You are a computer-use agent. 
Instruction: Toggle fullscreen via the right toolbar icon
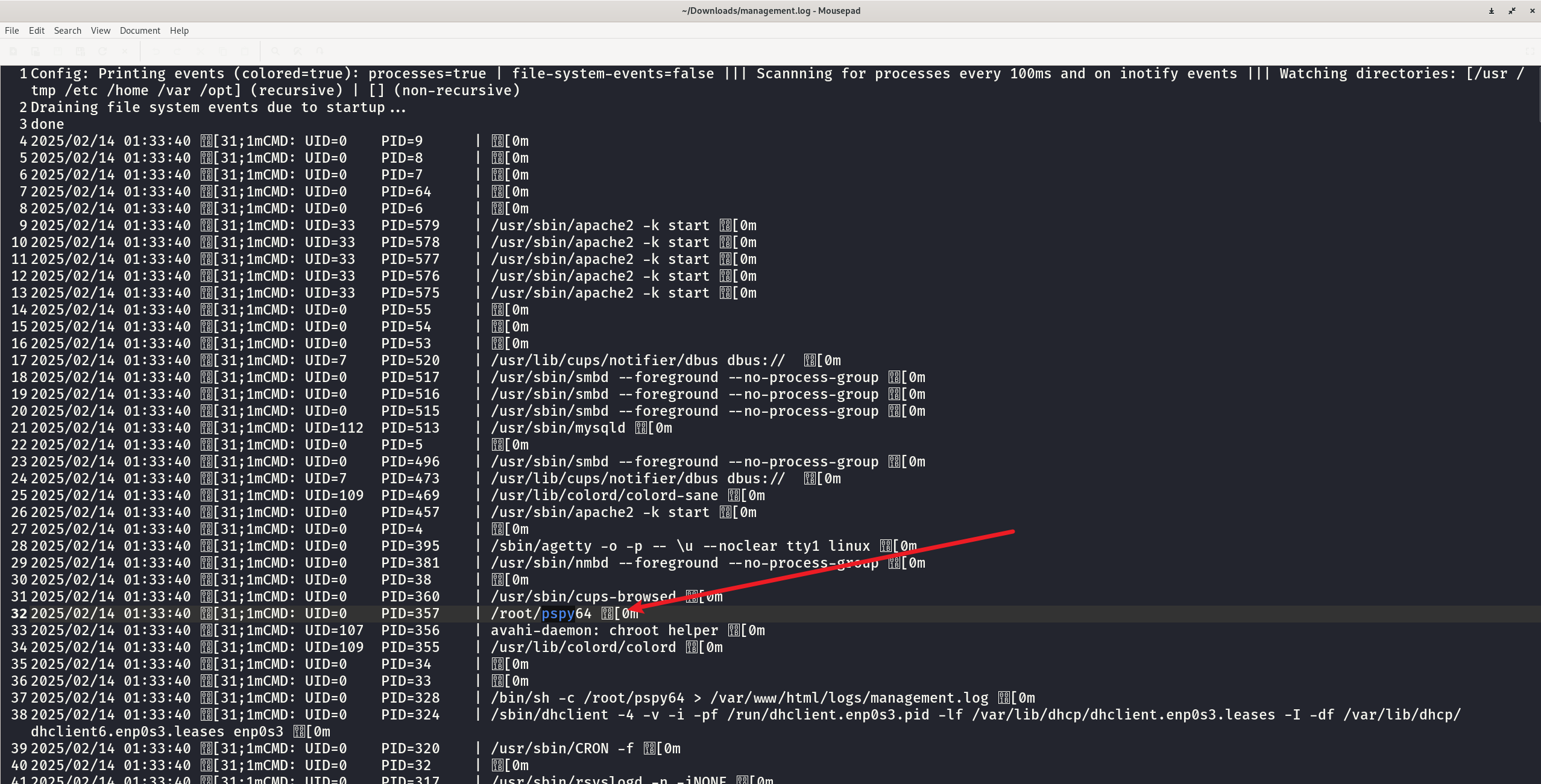click(x=1530, y=51)
